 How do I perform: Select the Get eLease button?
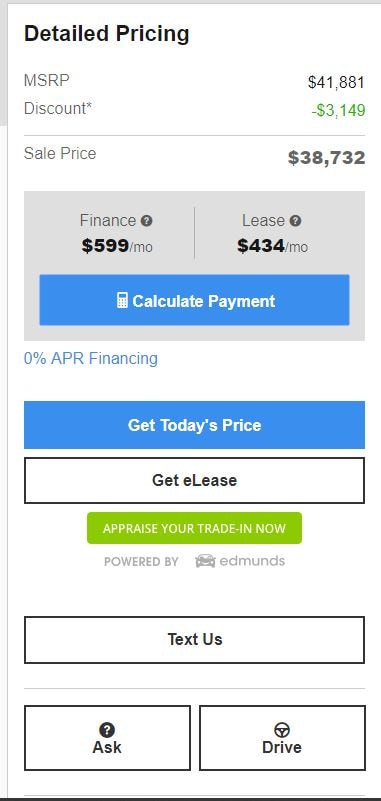195,480
